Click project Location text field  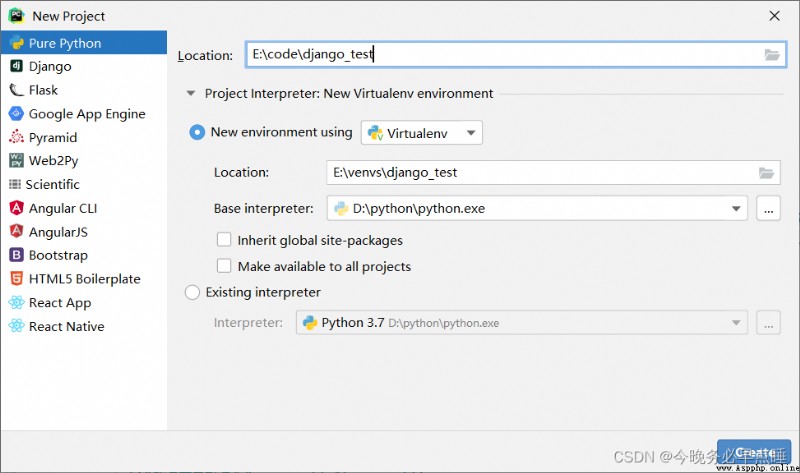[516, 55]
